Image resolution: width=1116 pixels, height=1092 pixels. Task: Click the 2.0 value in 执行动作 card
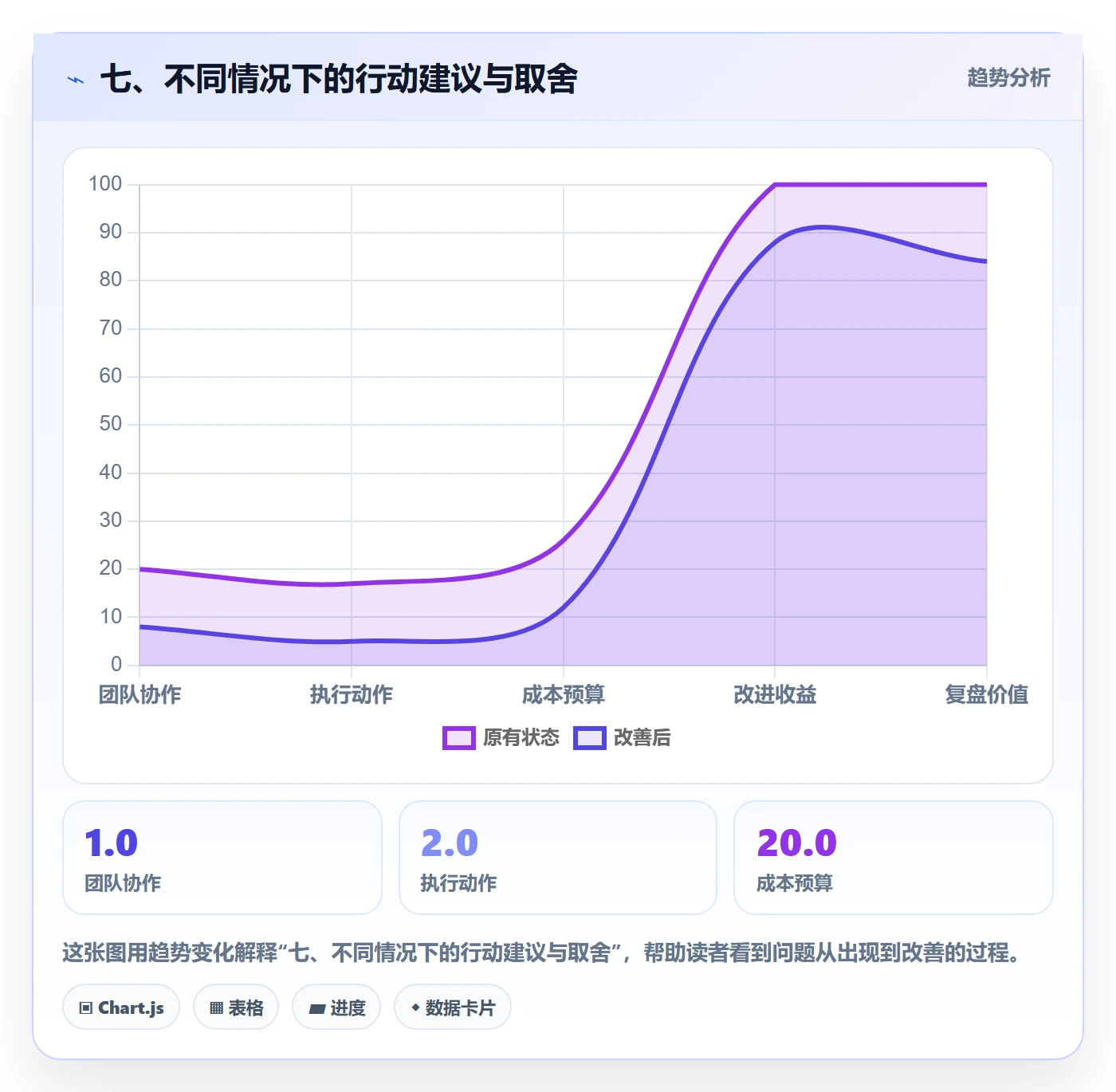pyautogui.click(x=450, y=843)
